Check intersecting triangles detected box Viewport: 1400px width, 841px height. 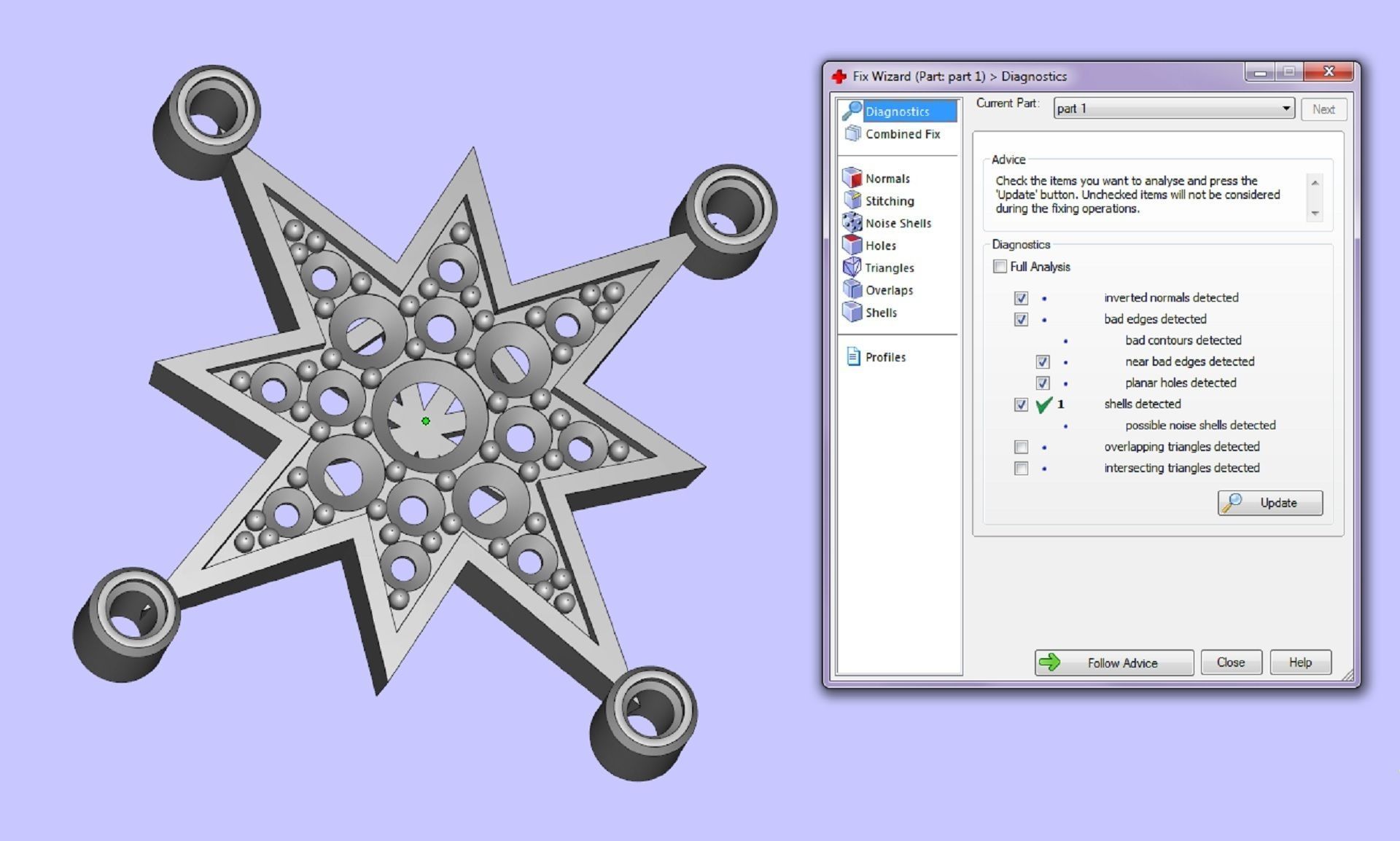point(1021,468)
